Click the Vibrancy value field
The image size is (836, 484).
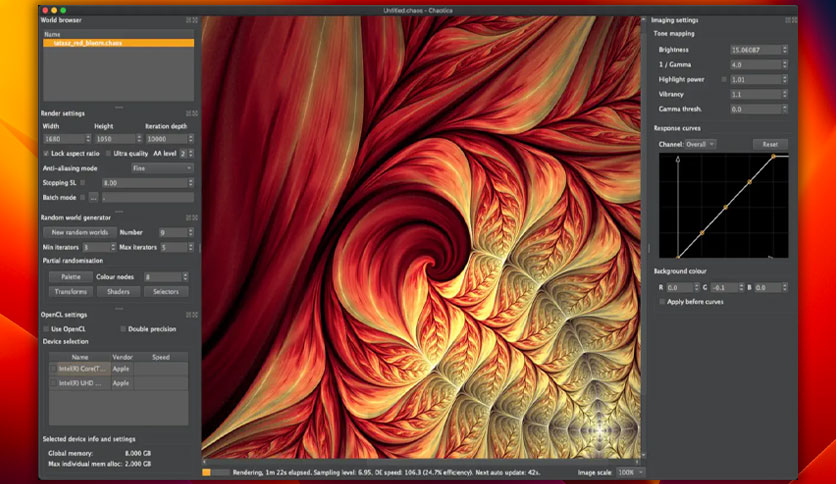coord(755,94)
